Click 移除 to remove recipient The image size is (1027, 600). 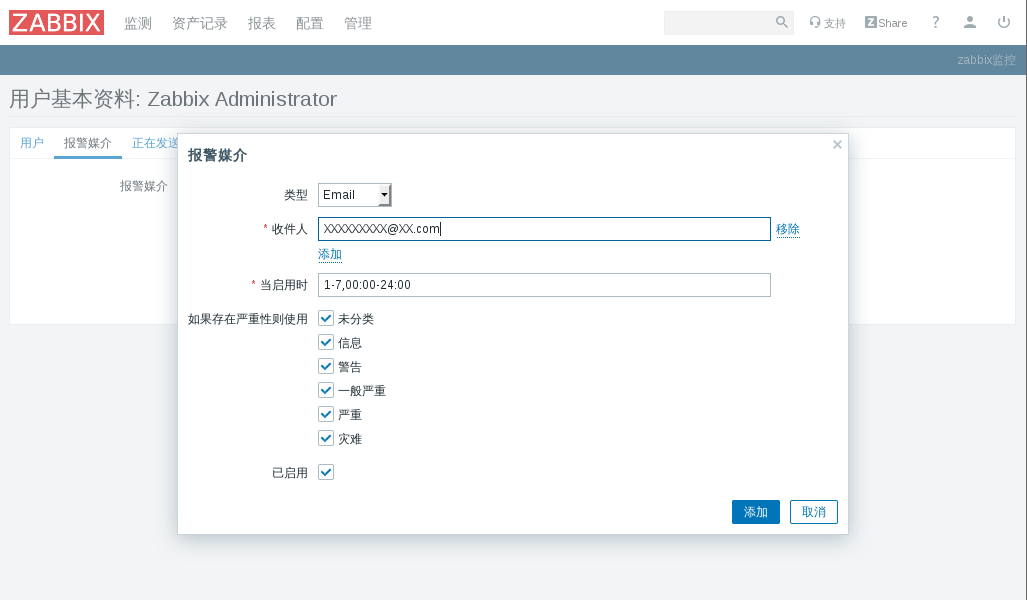point(788,229)
